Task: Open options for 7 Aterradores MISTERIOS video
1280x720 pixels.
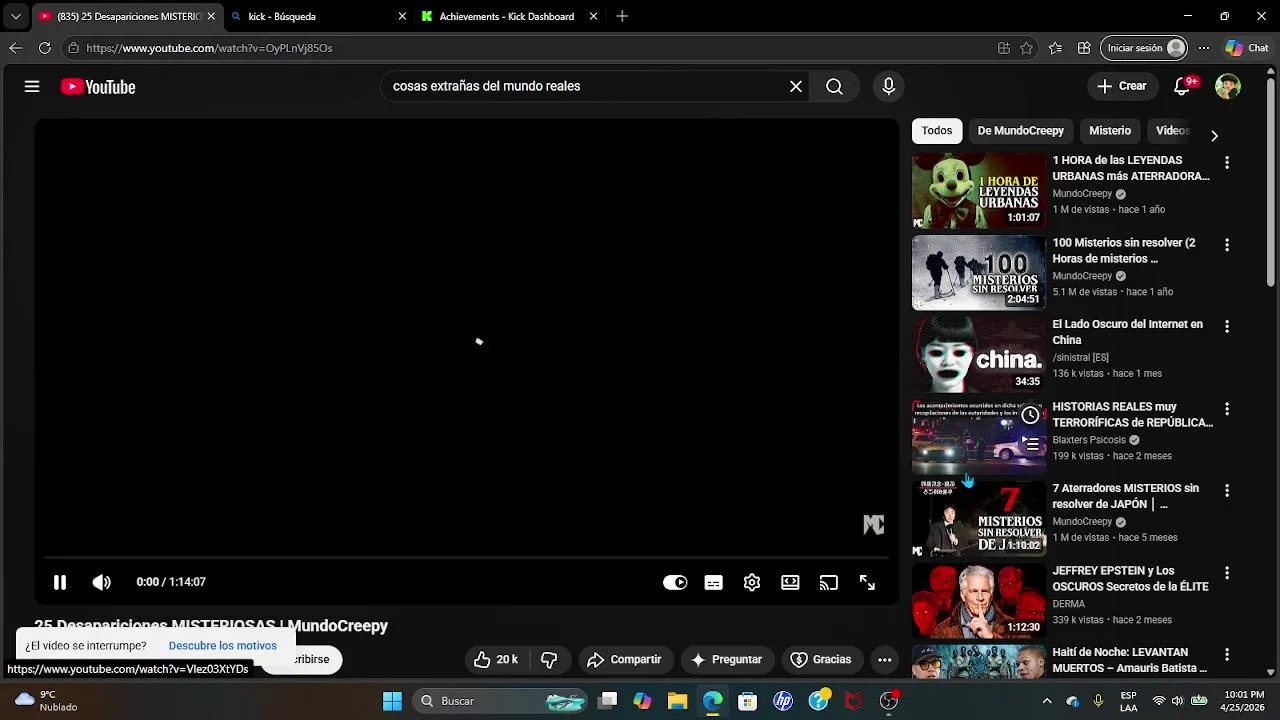Action: pyautogui.click(x=1227, y=491)
